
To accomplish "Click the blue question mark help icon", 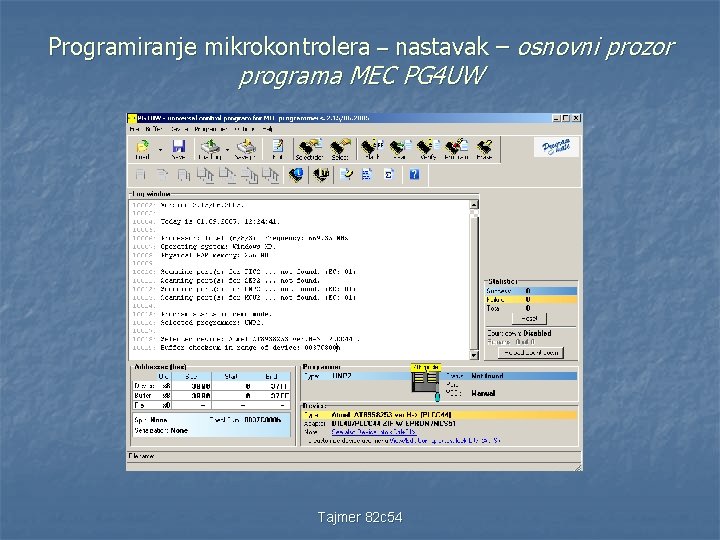I will point(414,174).
